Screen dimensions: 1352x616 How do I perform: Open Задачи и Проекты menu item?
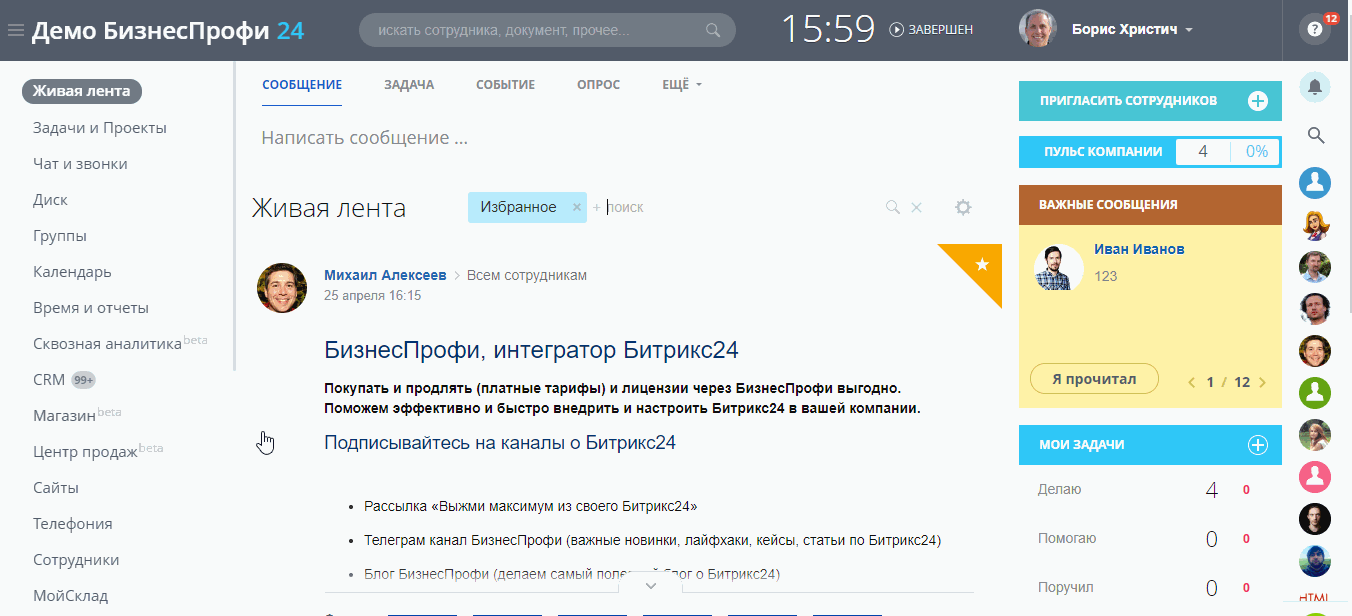tap(100, 128)
